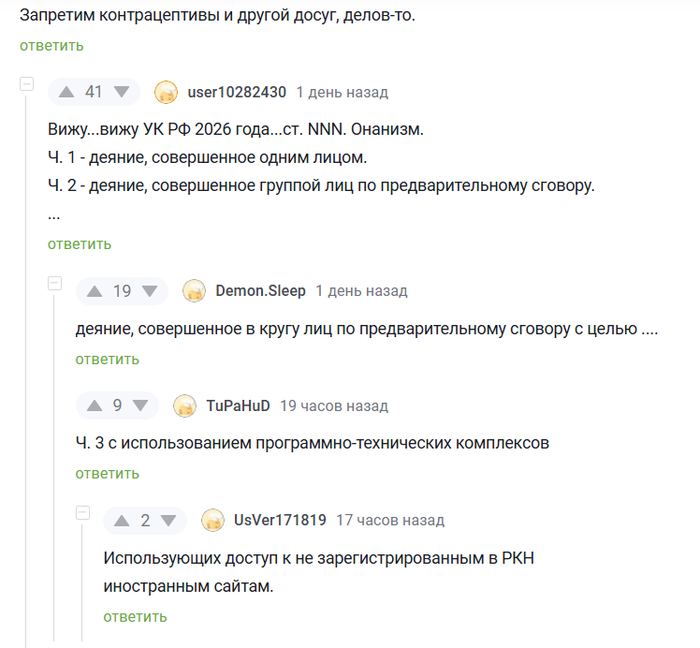Collapse the UsVer171819 reply branch
This screenshot has width=700, height=648.
(83, 513)
